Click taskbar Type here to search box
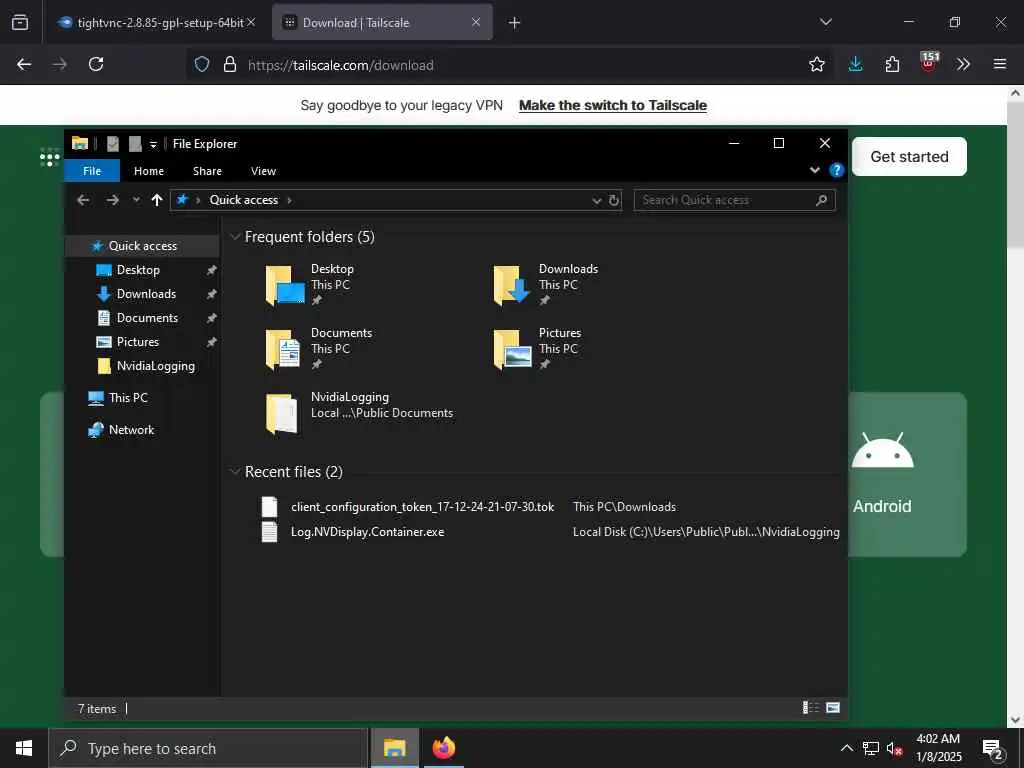This screenshot has height=768, width=1024. click(x=208, y=748)
